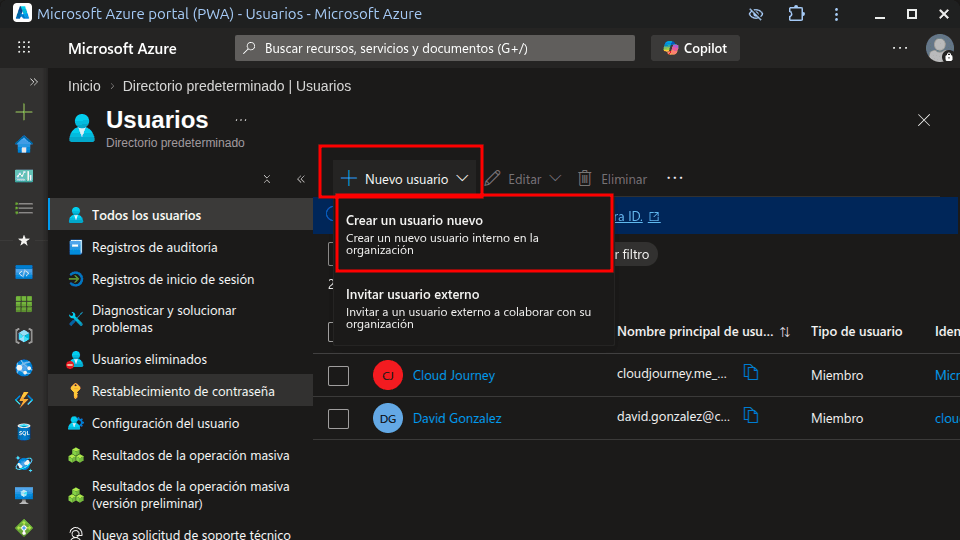Click the Azure search resources field

pos(435,48)
